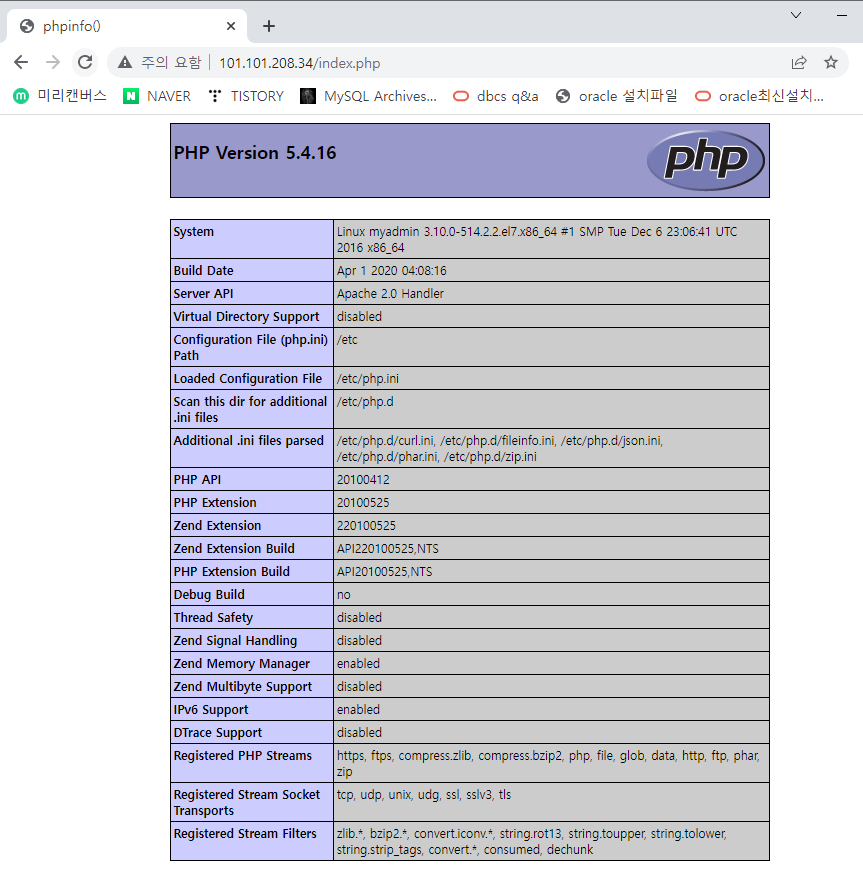Click the PHP Extension value 20100525

pyautogui.click(x=363, y=503)
